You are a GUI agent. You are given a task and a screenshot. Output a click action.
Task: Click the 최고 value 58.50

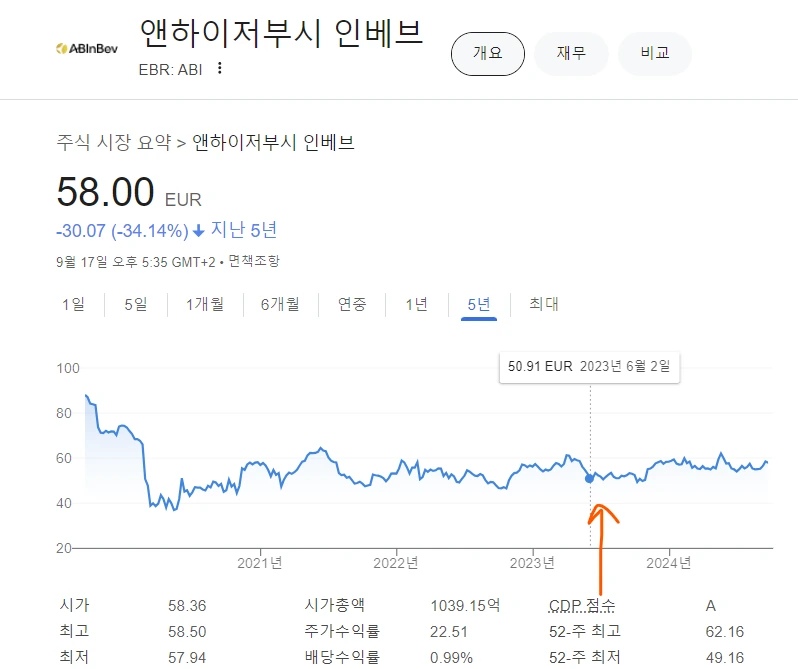pos(187,631)
